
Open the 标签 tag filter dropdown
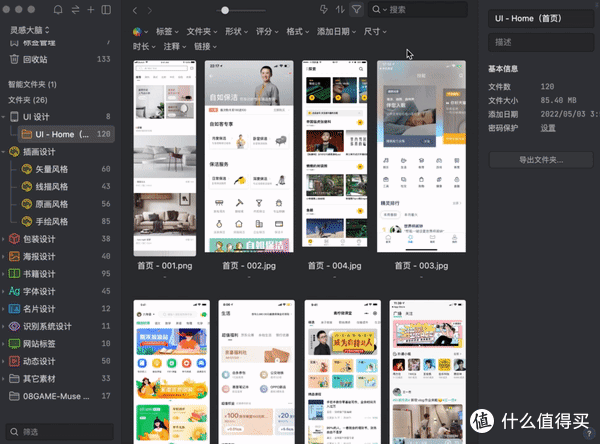tap(166, 31)
